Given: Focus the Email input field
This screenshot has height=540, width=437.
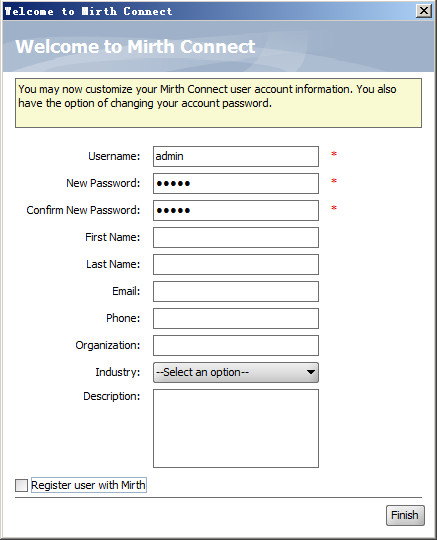Looking at the screenshot, I should coord(236,291).
